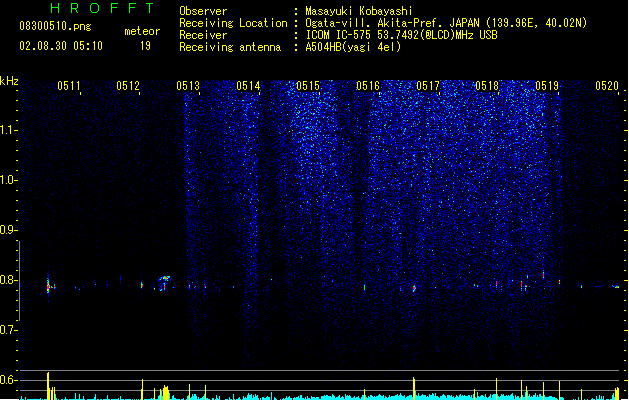Screen dimensions: 629x400
Task: Click the 0517 time marker
Action: (428, 86)
